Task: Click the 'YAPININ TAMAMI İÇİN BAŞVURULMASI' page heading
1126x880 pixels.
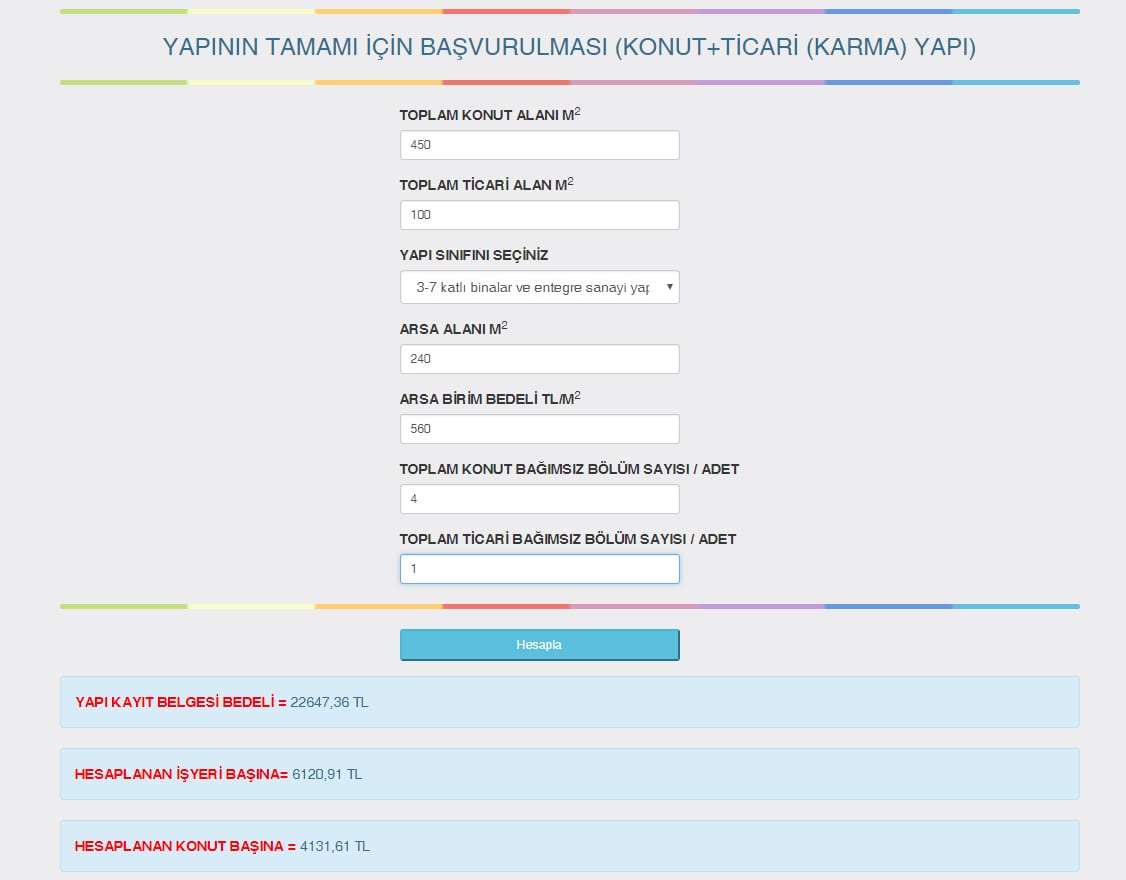Action: click(569, 47)
